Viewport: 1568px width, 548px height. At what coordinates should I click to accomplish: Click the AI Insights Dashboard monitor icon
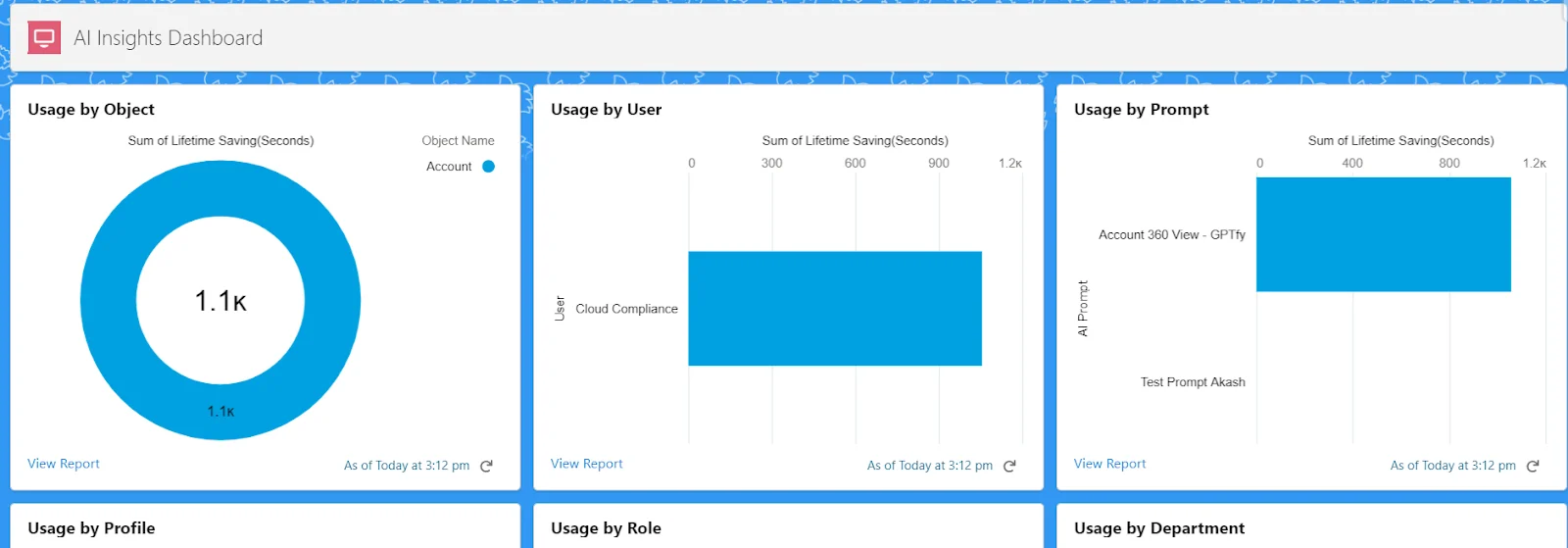point(44,38)
